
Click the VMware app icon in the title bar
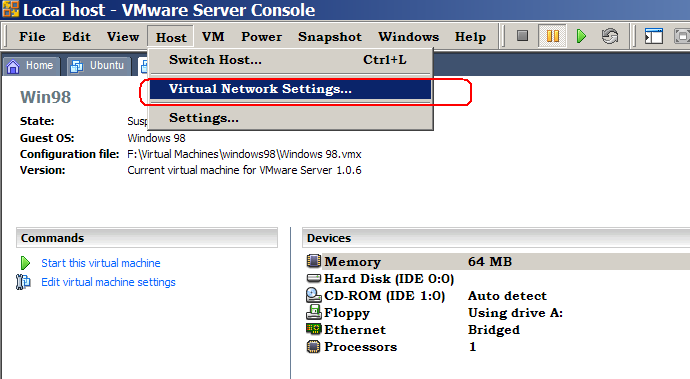(x=11, y=9)
